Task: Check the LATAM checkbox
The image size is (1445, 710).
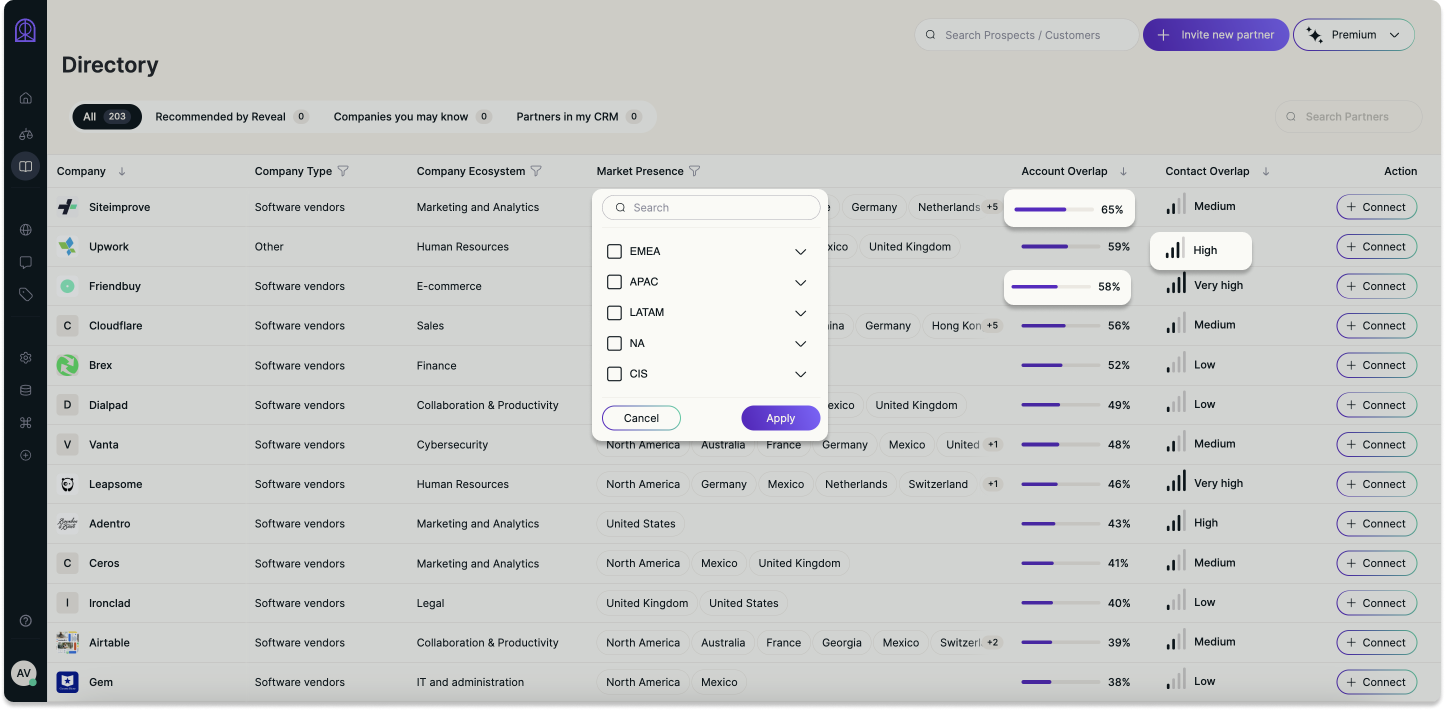Action: tap(615, 313)
